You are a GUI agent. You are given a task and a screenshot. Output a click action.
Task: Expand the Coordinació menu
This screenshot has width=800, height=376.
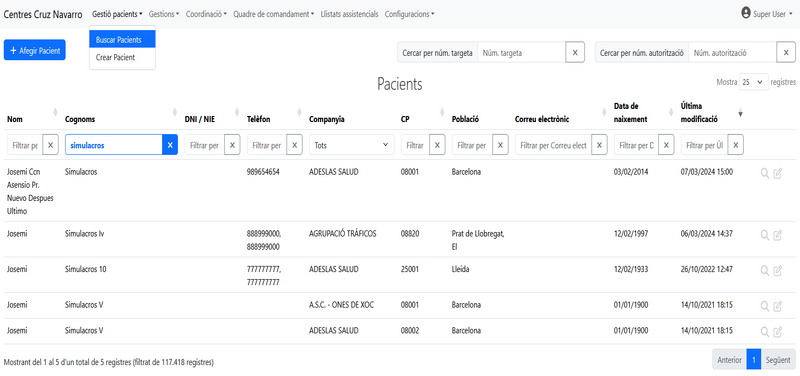tap(206, 14)
